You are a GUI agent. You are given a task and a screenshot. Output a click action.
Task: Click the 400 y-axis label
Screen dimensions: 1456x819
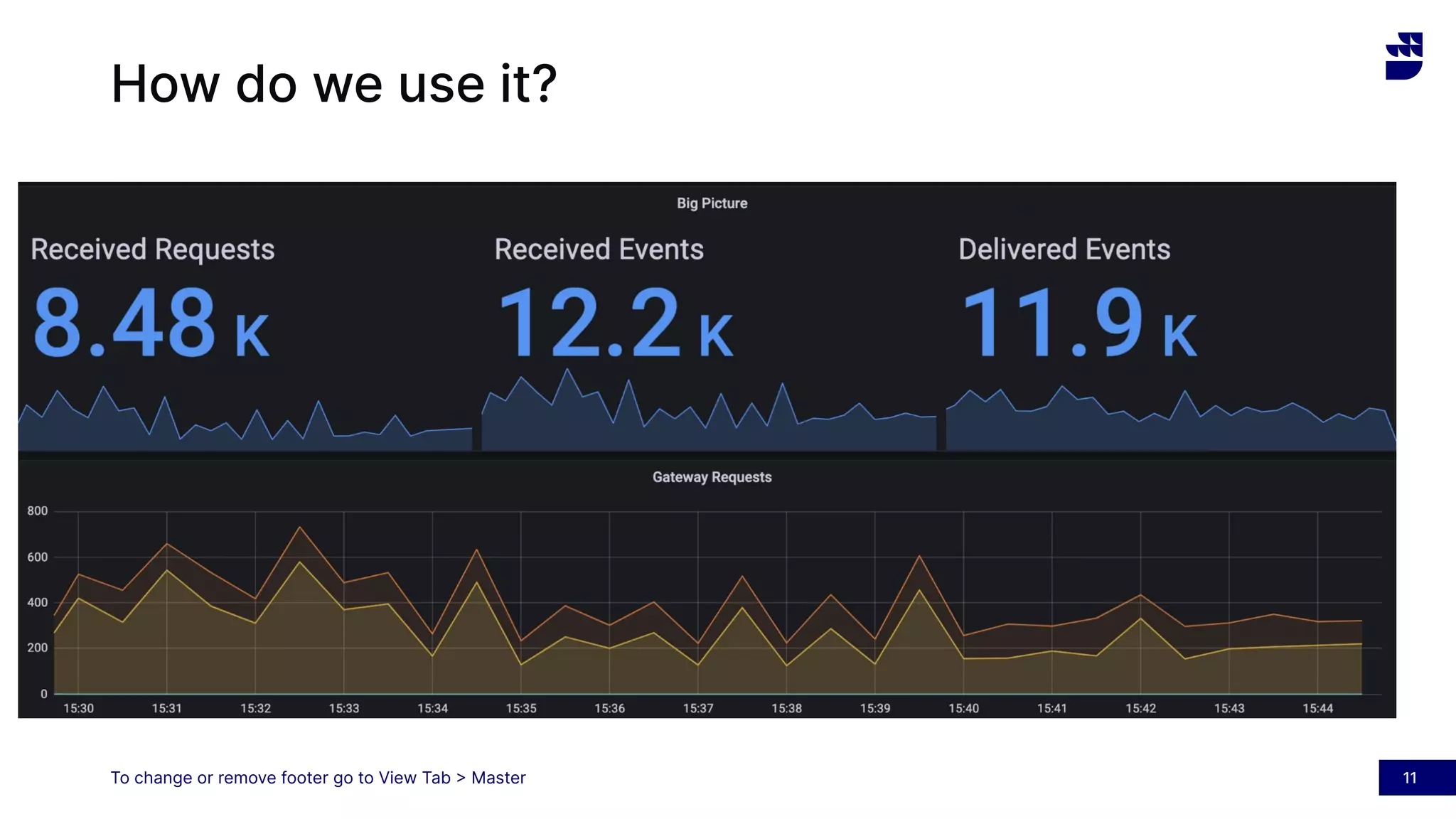37,602
